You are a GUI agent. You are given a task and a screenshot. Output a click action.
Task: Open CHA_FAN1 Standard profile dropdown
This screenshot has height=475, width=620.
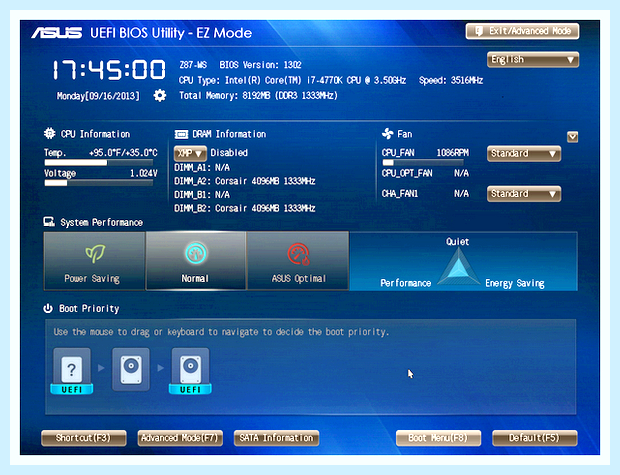(524, 194)
